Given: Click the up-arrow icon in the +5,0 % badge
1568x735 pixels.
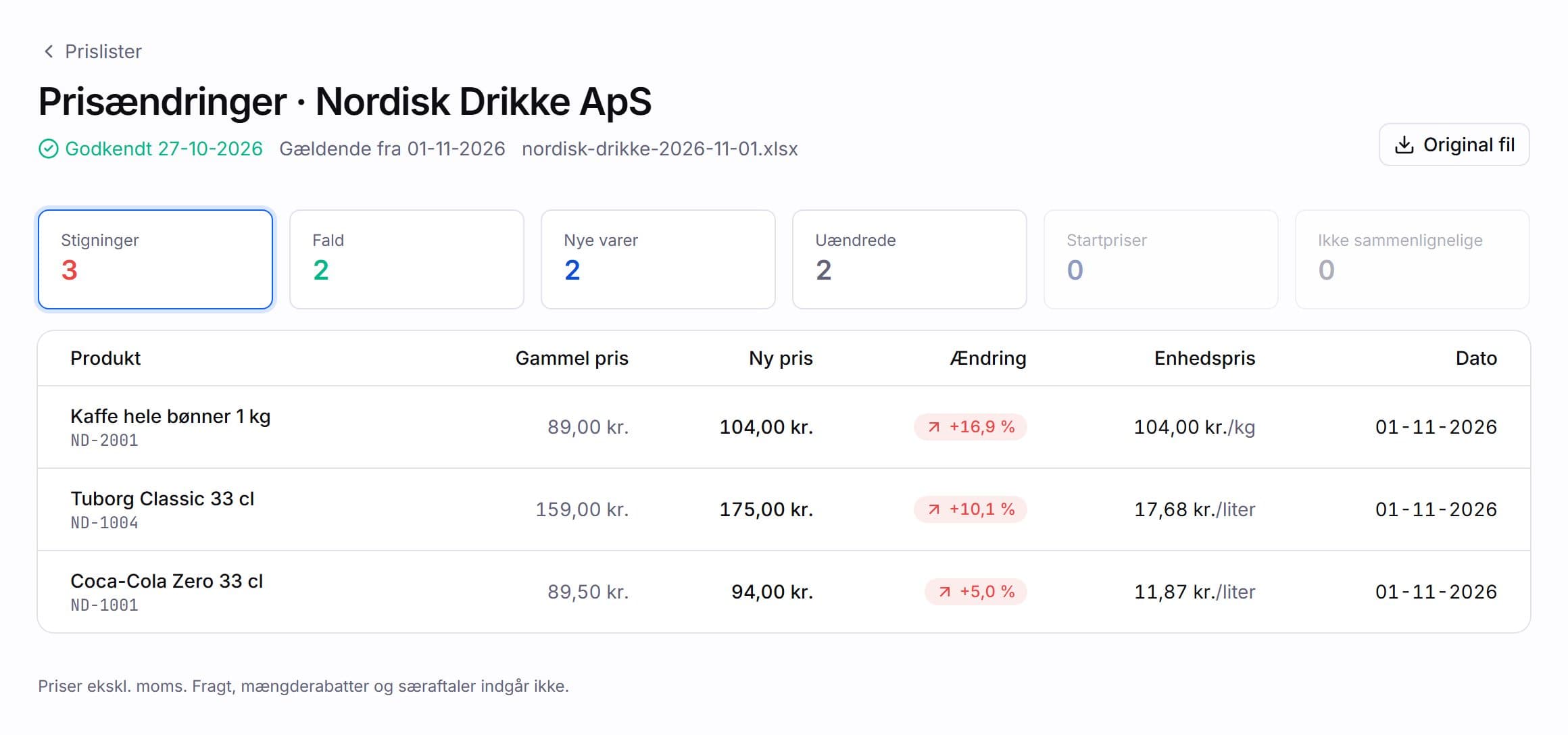Looking at the screenshot, I should tap(945, 592).
